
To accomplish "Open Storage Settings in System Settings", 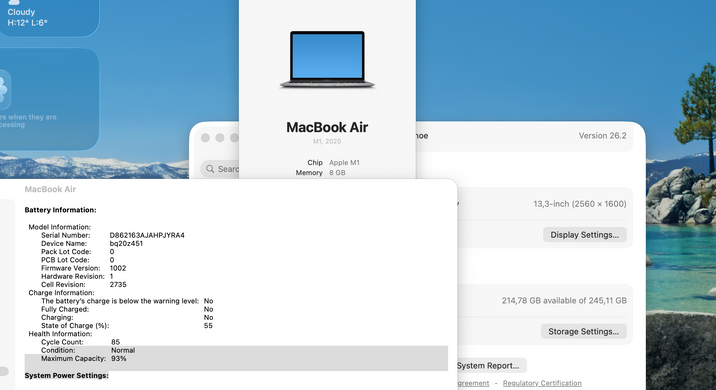I will coord(584,332).
